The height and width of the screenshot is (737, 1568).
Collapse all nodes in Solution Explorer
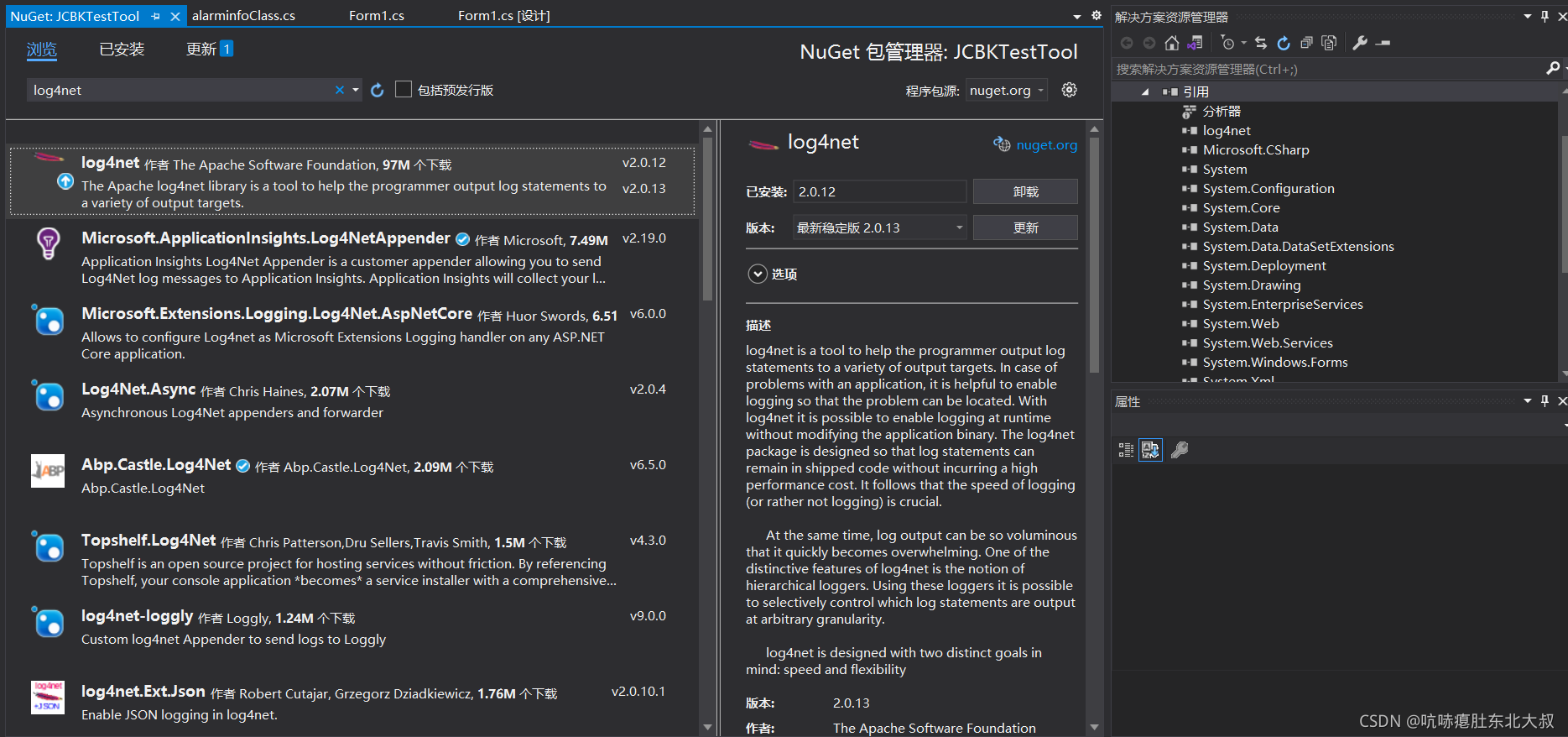point(1306,43)
